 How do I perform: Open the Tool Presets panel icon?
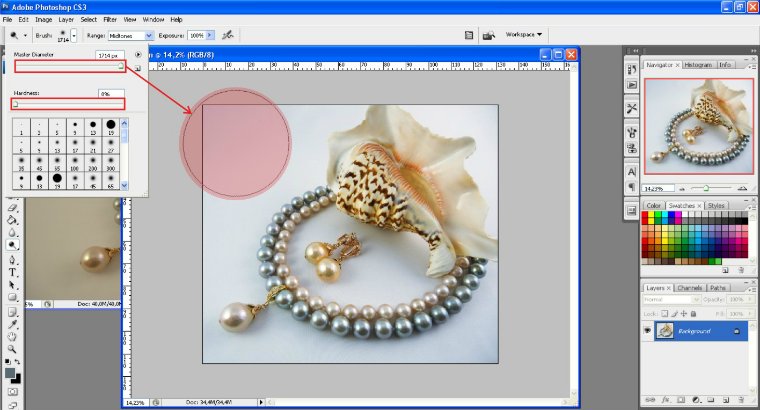pos(632,109)
